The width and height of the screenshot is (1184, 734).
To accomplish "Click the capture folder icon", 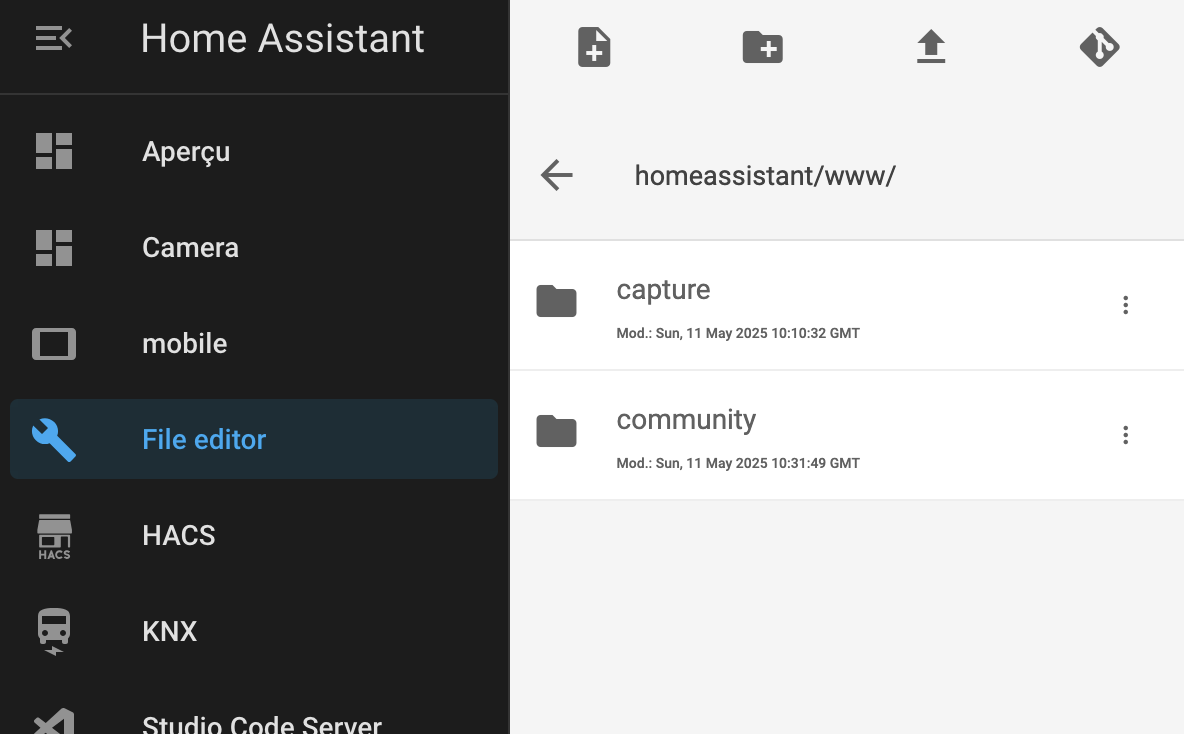I will 556,301.
